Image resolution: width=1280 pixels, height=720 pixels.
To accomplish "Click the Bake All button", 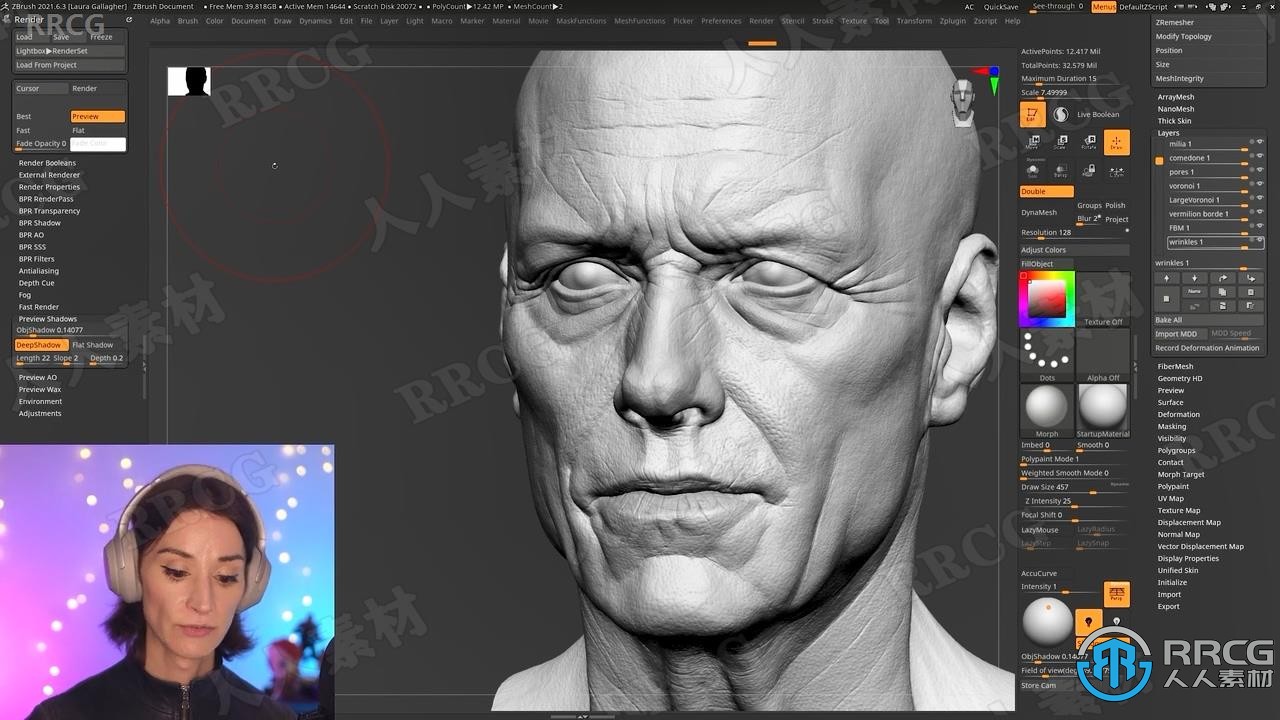I will point(1209,320).
